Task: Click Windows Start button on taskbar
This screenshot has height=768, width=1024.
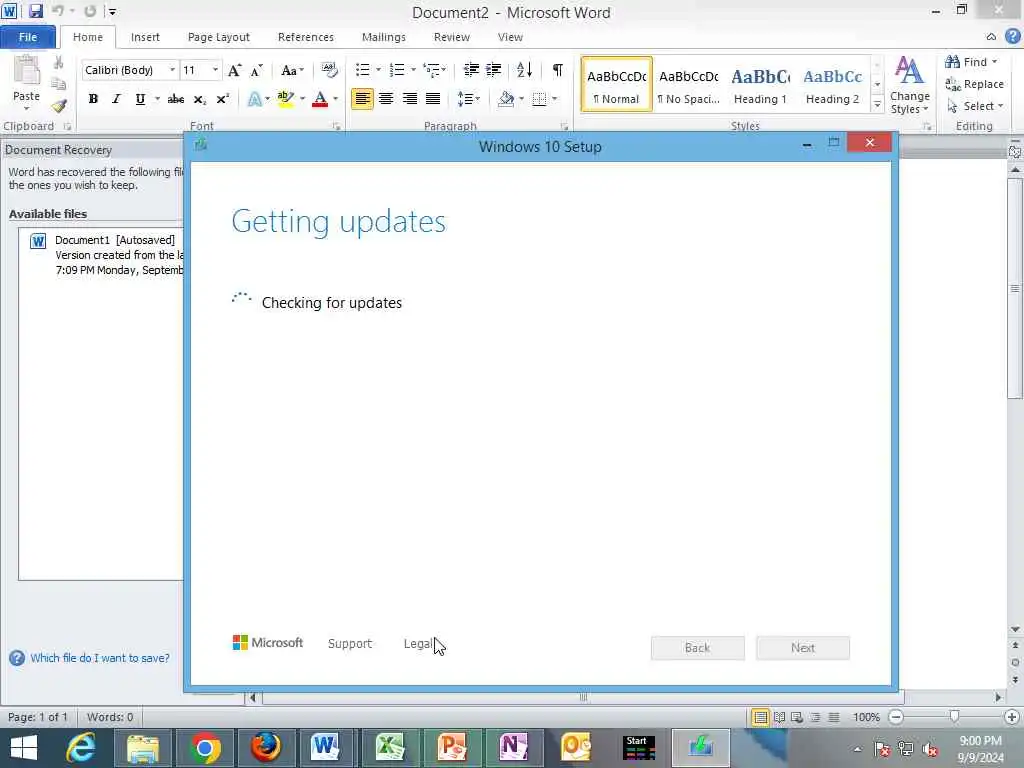Action: pos(24,748)
